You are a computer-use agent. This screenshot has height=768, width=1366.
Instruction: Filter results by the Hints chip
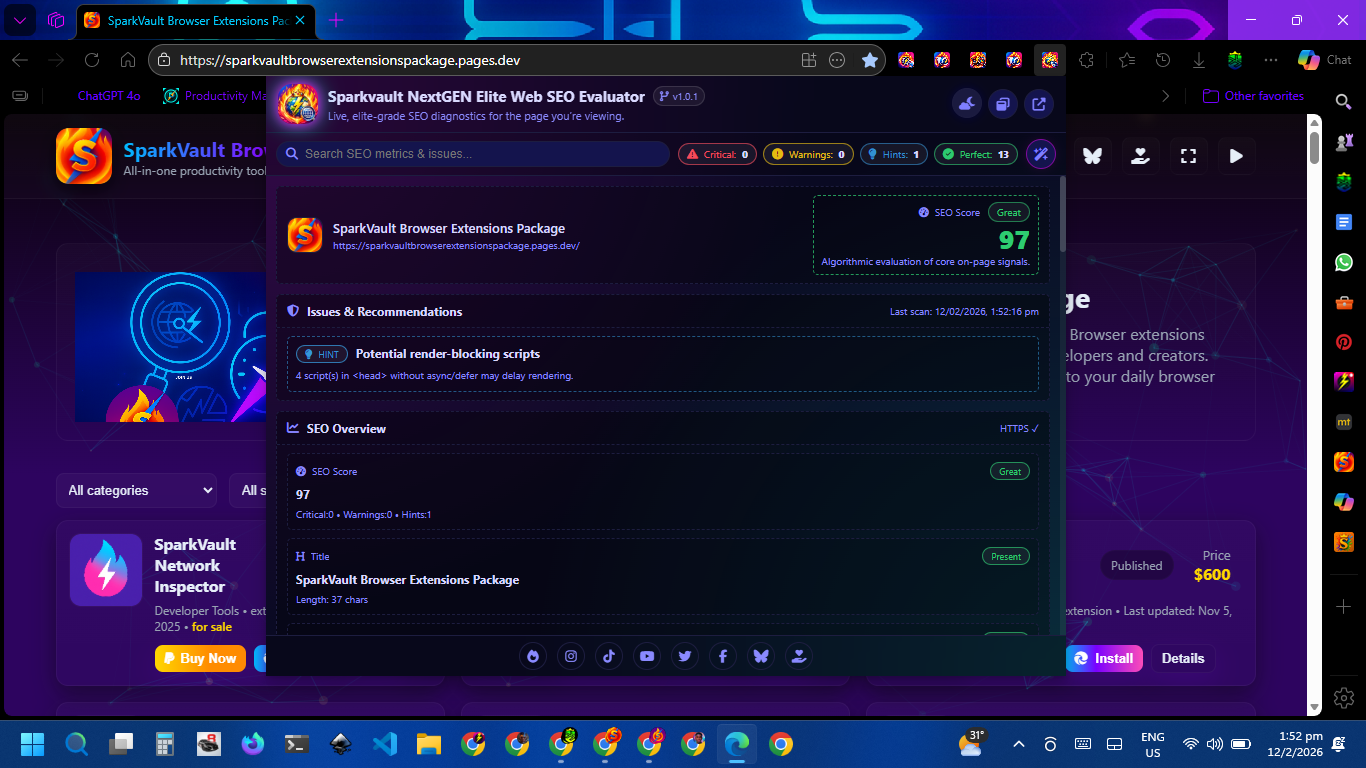point(893,154)
